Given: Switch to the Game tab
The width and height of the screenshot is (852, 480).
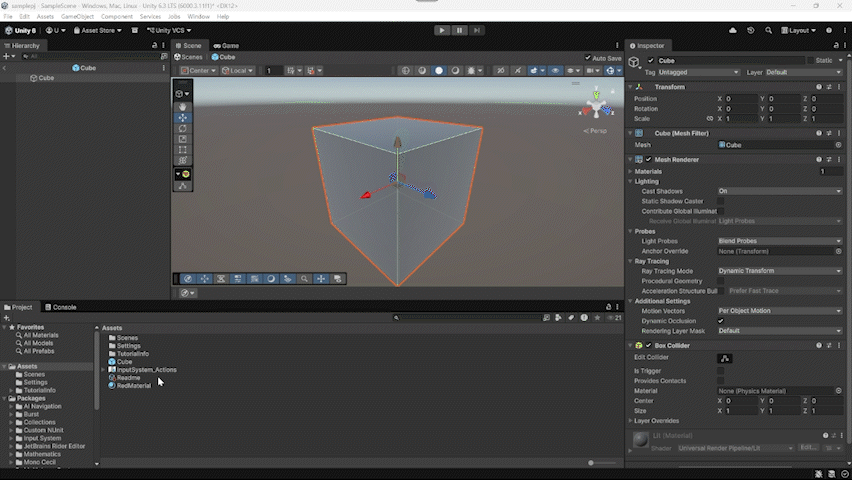Looking at the screenshot, I should (x=225, y=45).
